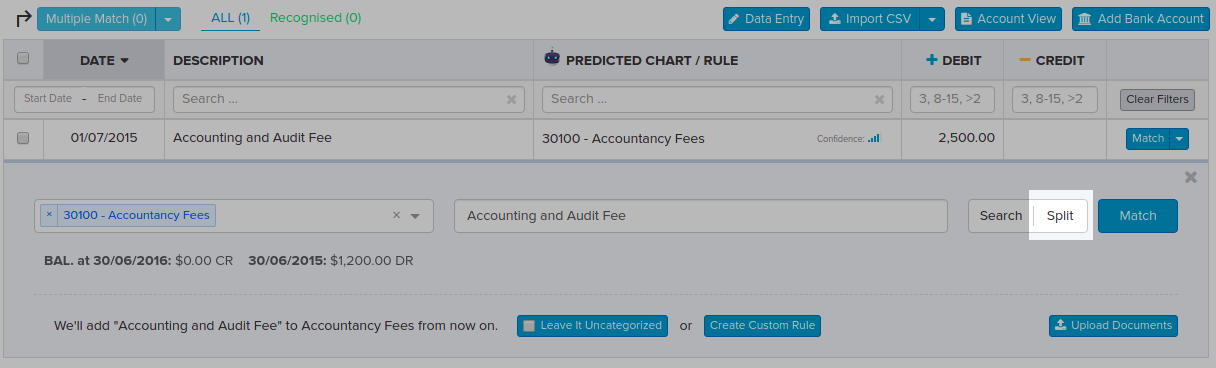
Task: Click the Data Entry pencil button
Action: (766, 18)
